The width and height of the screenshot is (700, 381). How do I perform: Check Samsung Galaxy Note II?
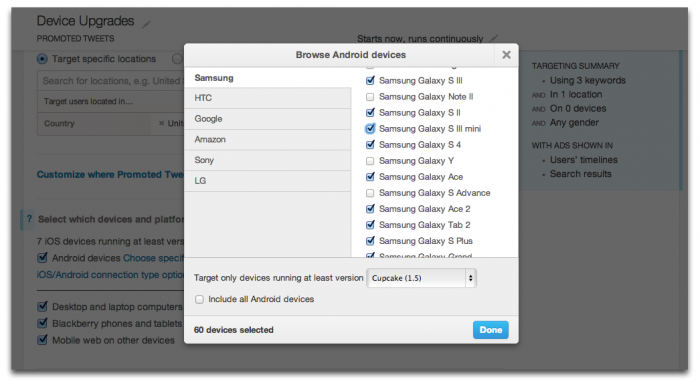(370, 96)
